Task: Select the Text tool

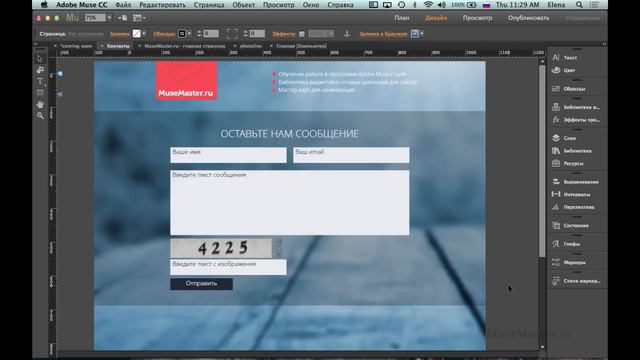Action: (40, 81)
